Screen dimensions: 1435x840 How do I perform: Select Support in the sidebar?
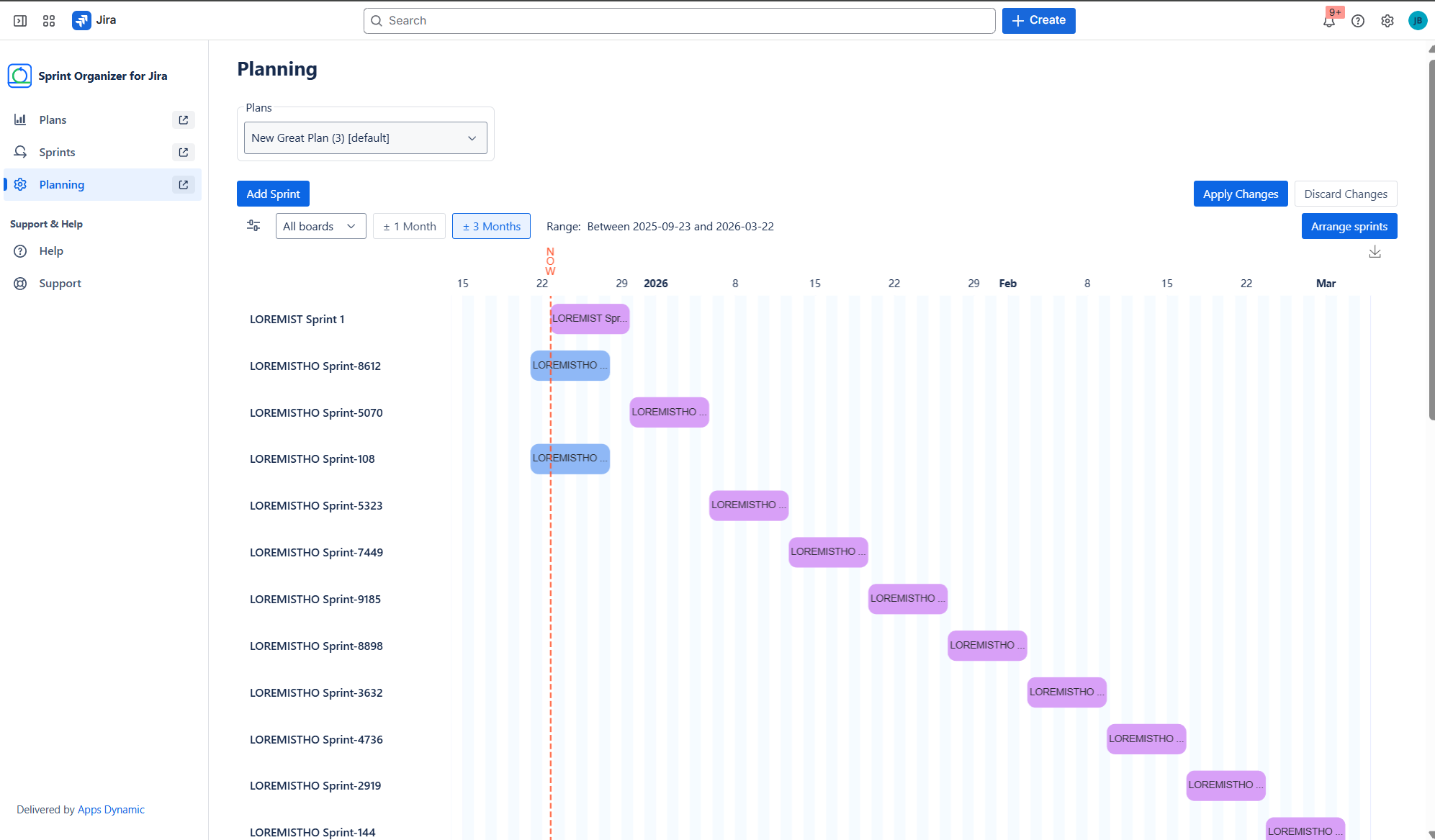(60, 284)
